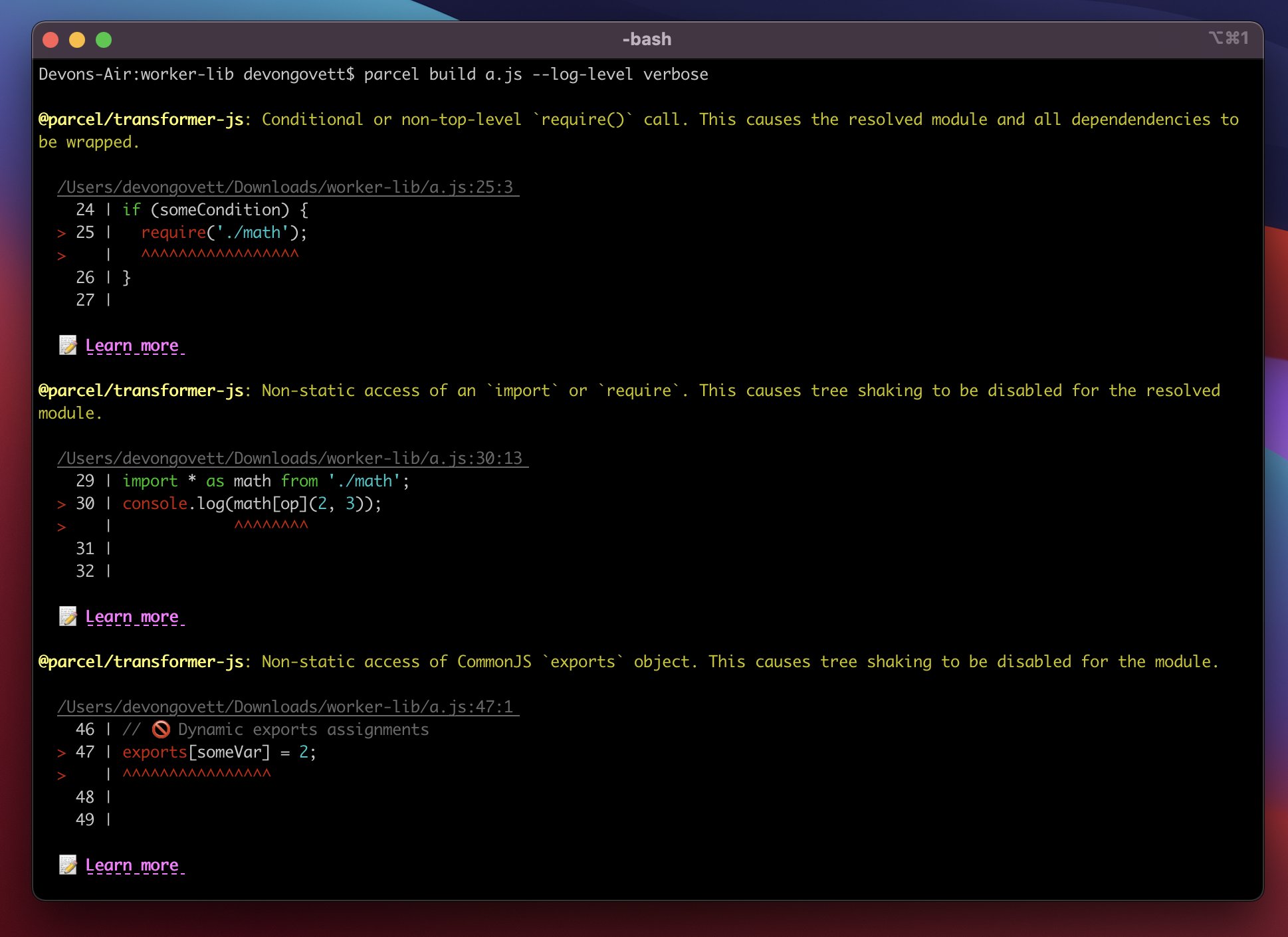The width and height of the screenshot is (1288, 937).
Task: Click the console.log statement on line 30
Action: pos(249,504)
